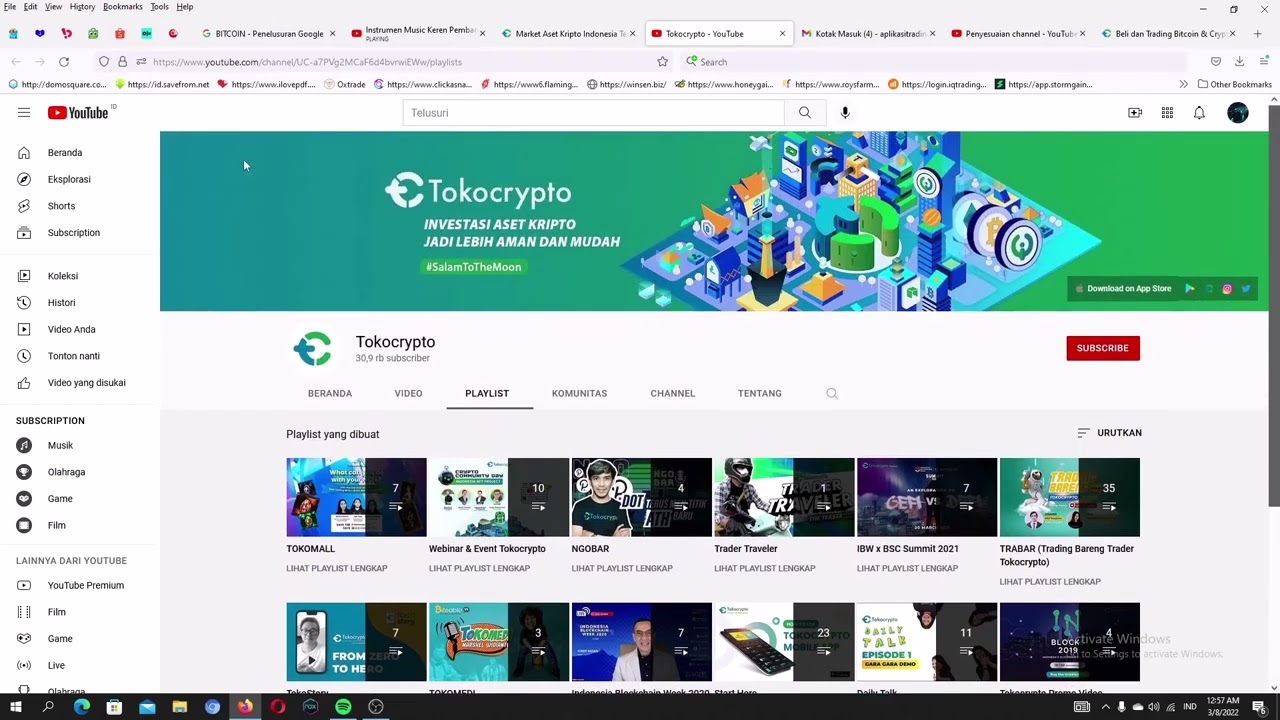1280x720 pixels.
Task: Open Microsoft Edge from taskbar
Action: click(x=82, y=707)
